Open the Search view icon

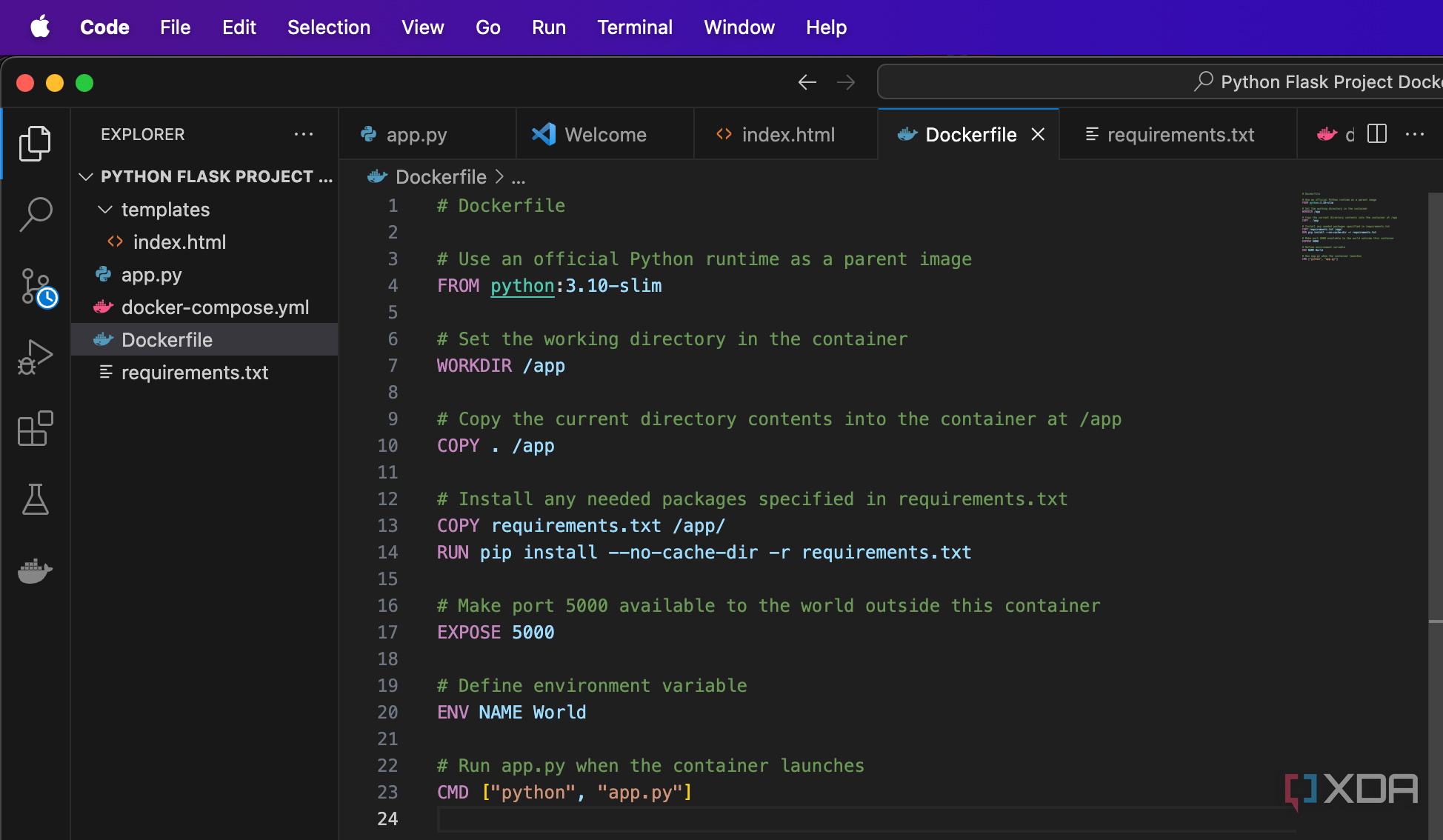click(35, 215)
